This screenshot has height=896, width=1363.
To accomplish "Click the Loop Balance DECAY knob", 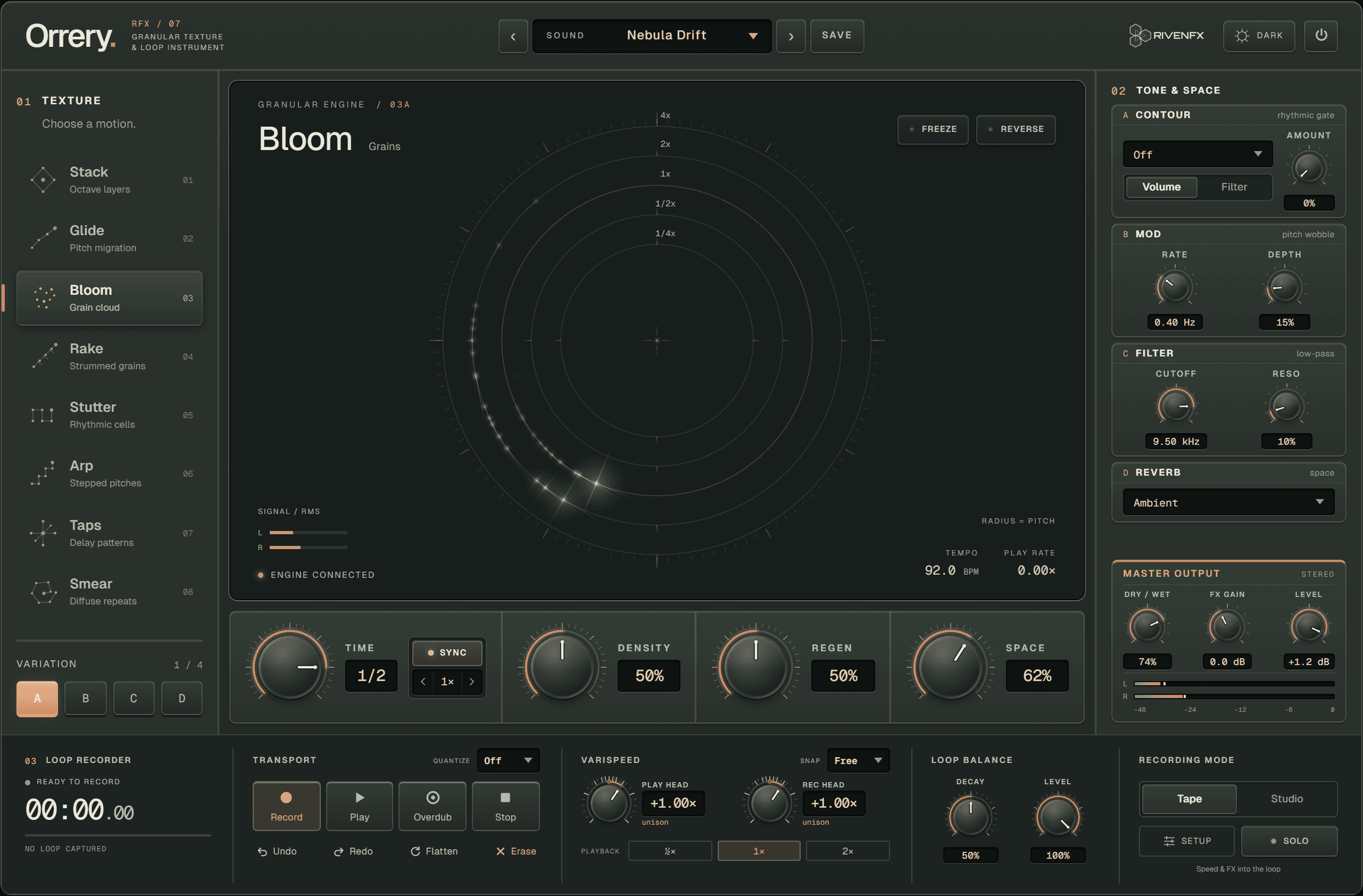I will (x=970, y=817).
